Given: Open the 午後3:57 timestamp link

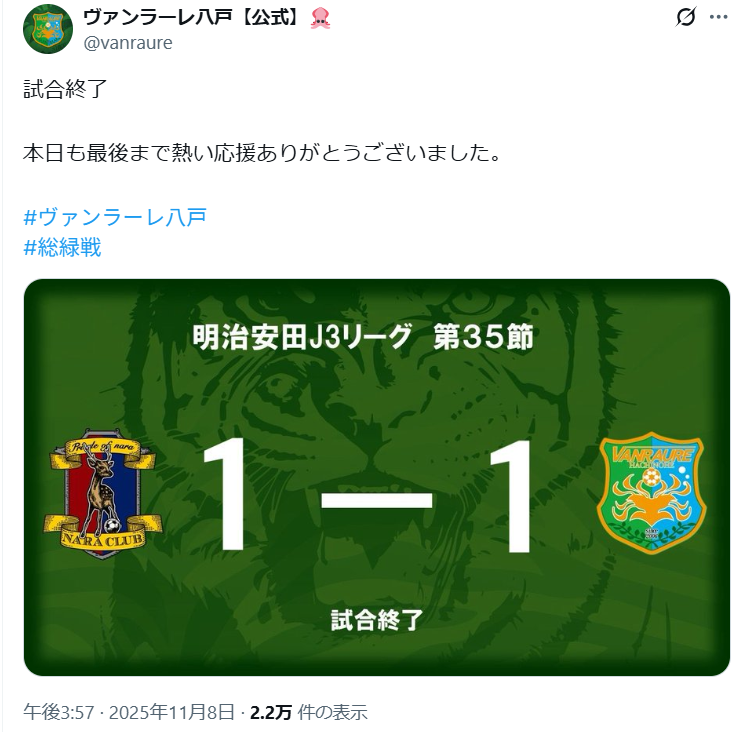Looking at the screenshot, I should (x=58, y=712).
